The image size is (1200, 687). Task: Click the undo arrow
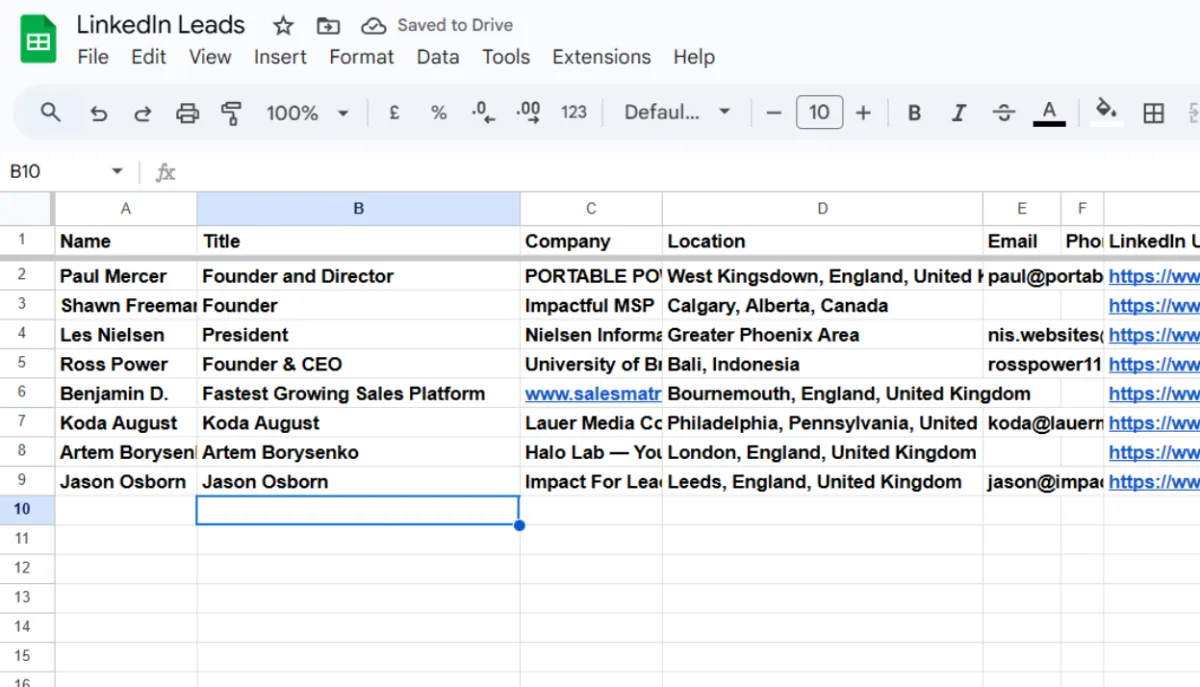pyautogui.click(x=98, y=113)
